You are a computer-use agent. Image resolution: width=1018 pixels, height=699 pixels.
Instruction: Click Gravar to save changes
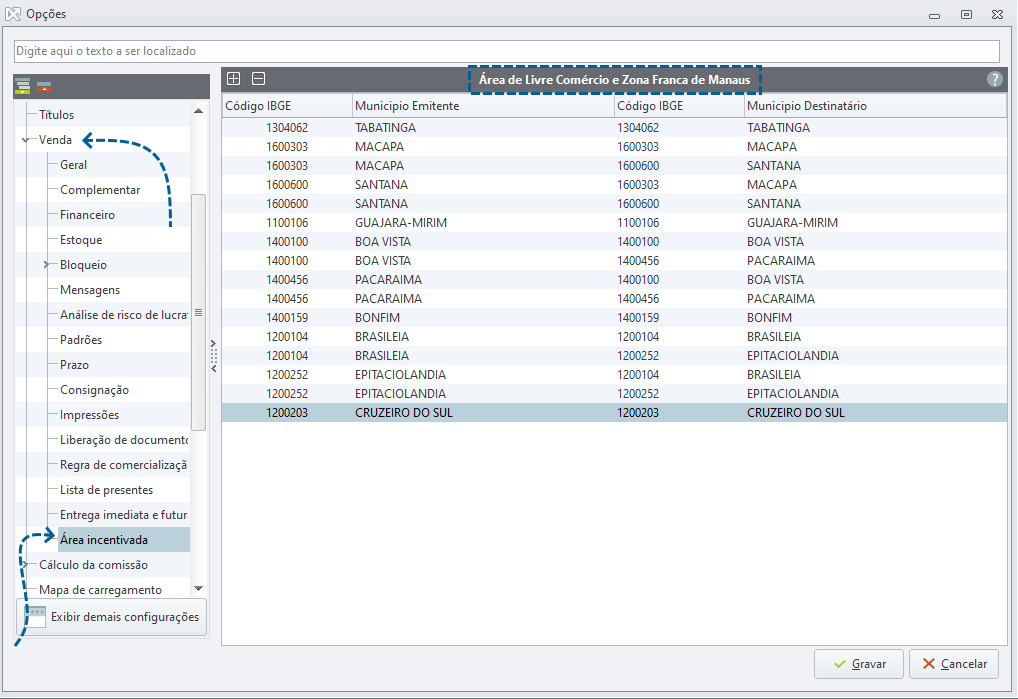[x=859, y=664]
